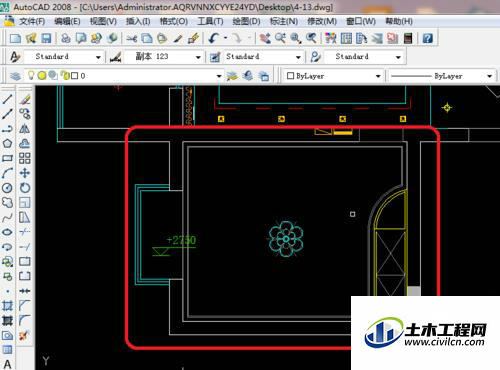Open the 编辑(E) menu
Viewport: 500px width, 370px height.
coord(67,22)
